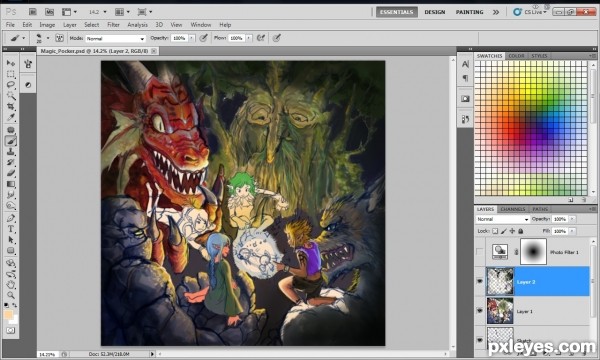600x360 pixels.
Task: Toggle lock position
Action: pyautogui.click(x=512, y=231)
